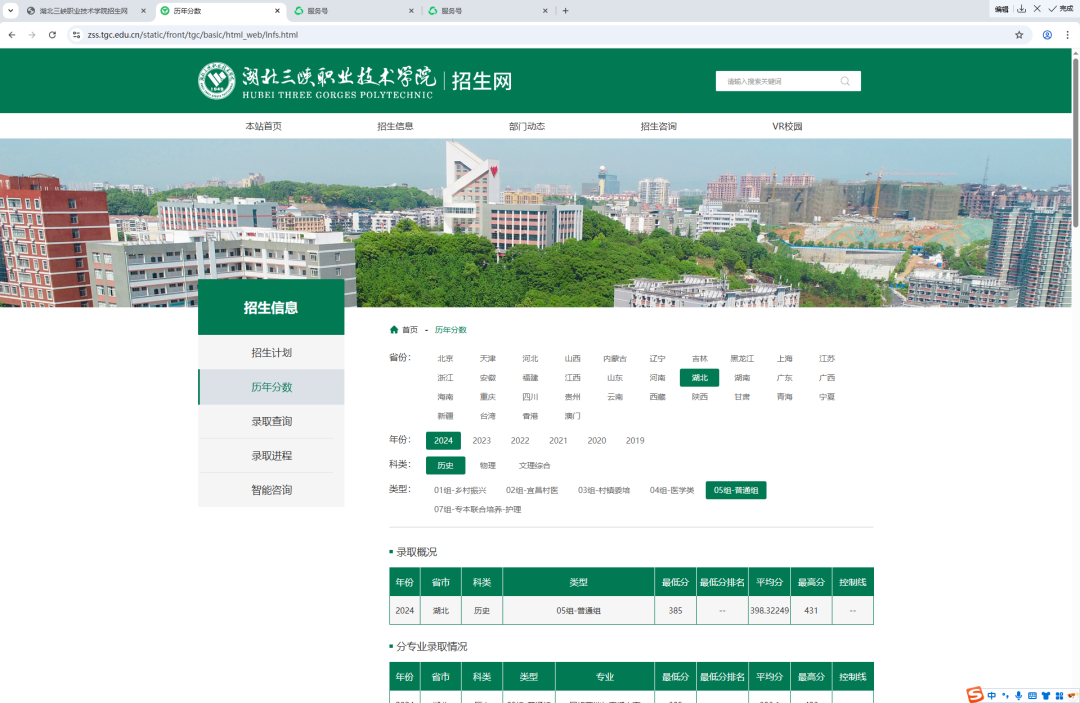Click the breadcrumb home icon
Image resolution: width=1080 pixels, height=703 pixels.
point(394,329)
